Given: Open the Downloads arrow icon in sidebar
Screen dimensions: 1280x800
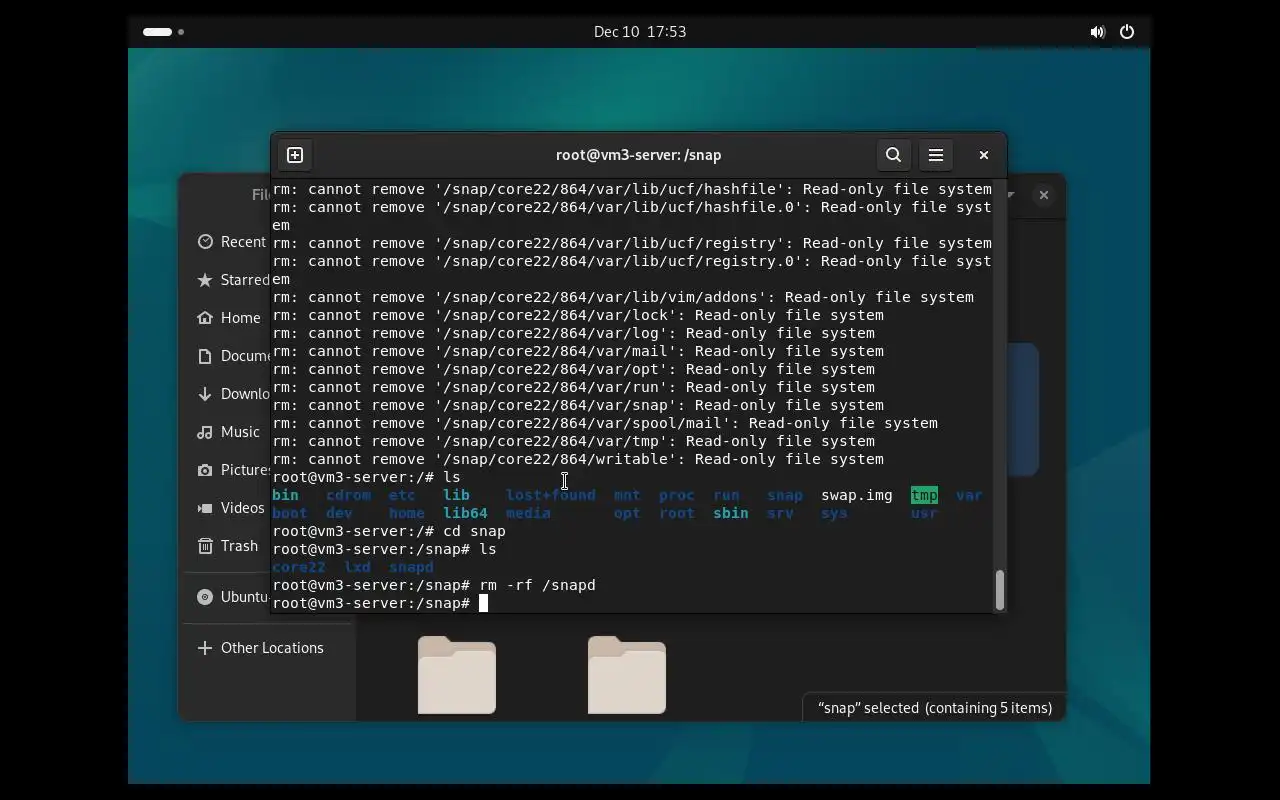Looking at the screenshot, I should (x=205, y=393).
